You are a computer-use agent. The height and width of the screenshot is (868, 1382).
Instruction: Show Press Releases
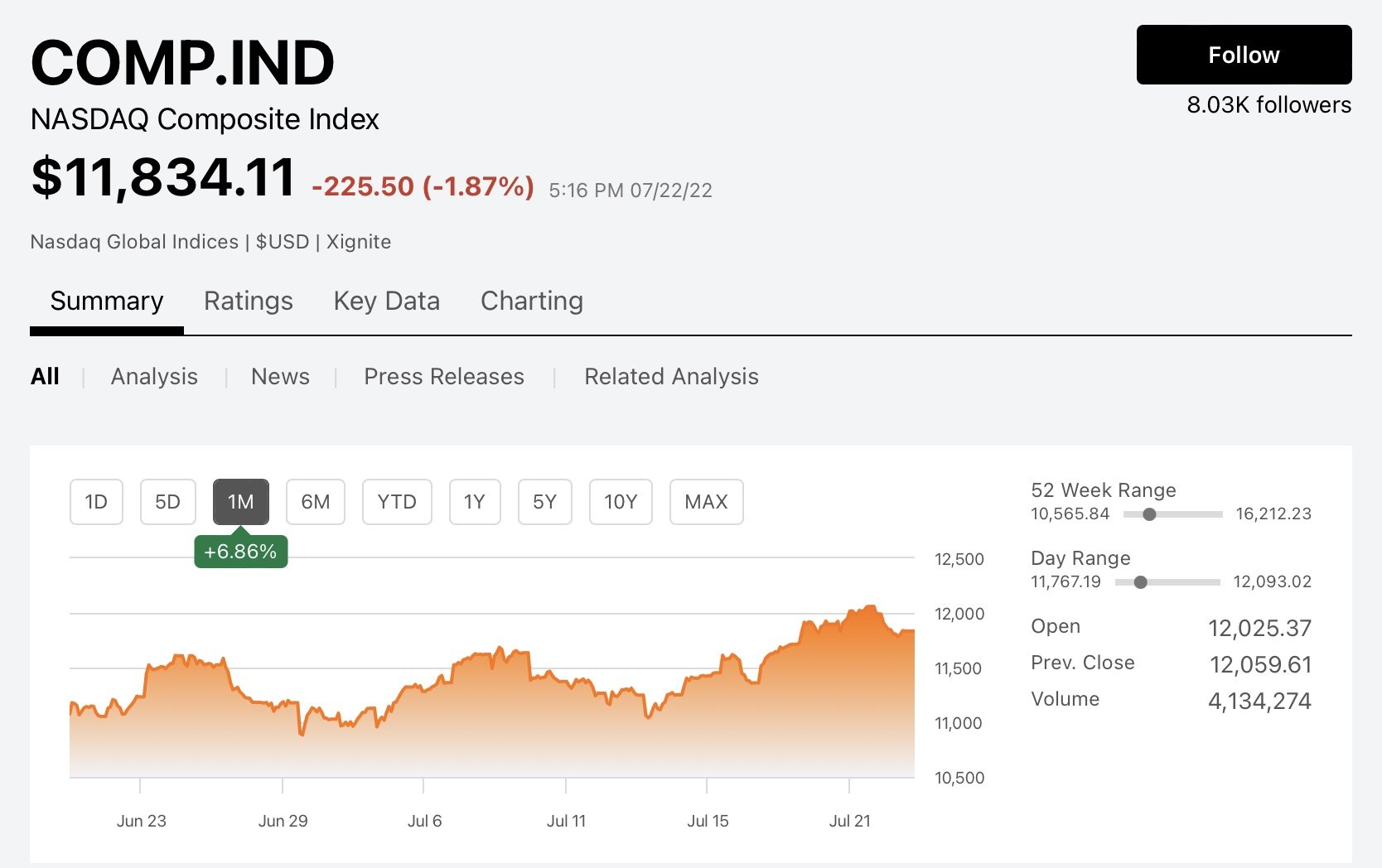(444, 377)
